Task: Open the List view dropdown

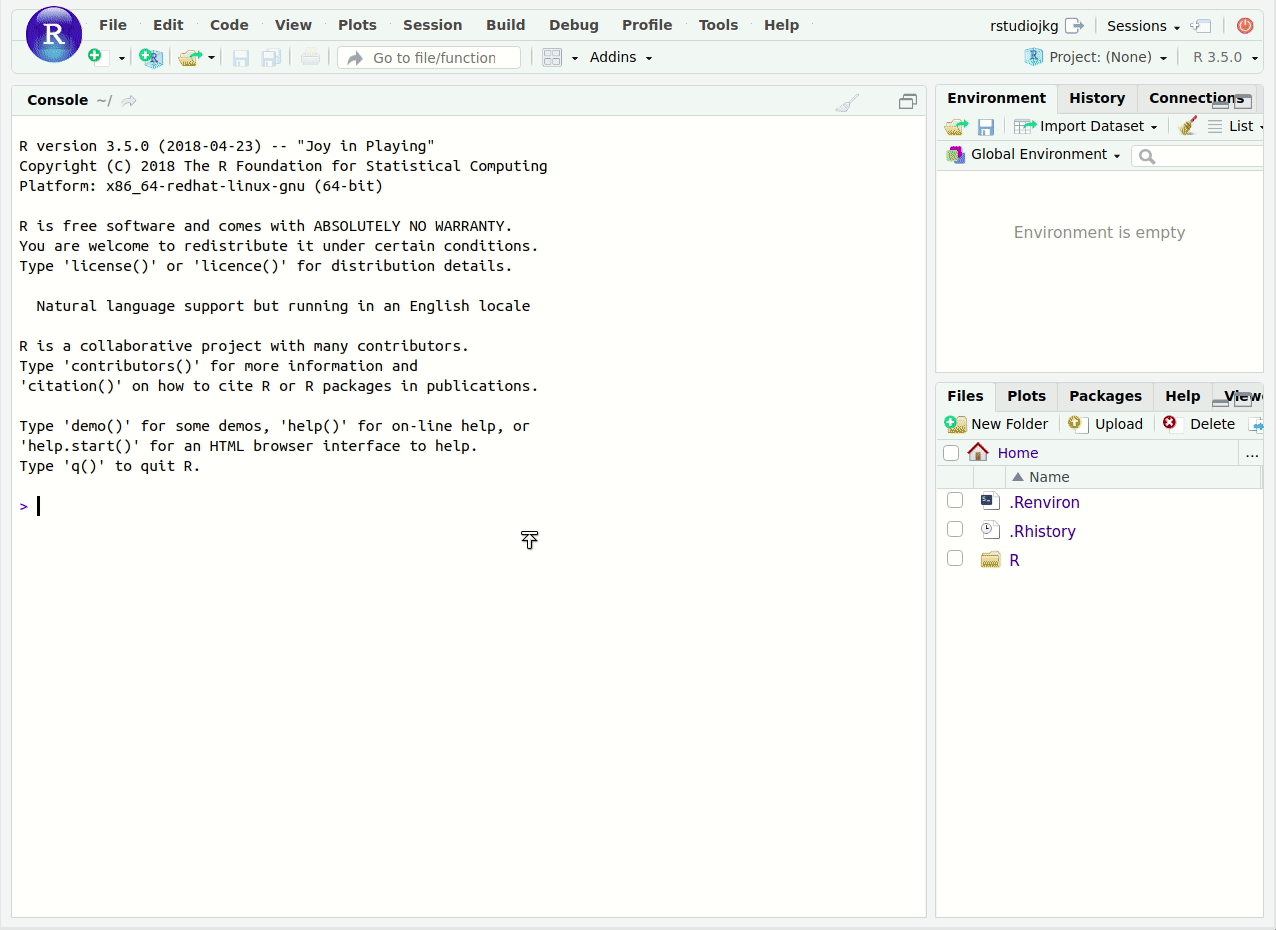Action: tap(1236, 126)
